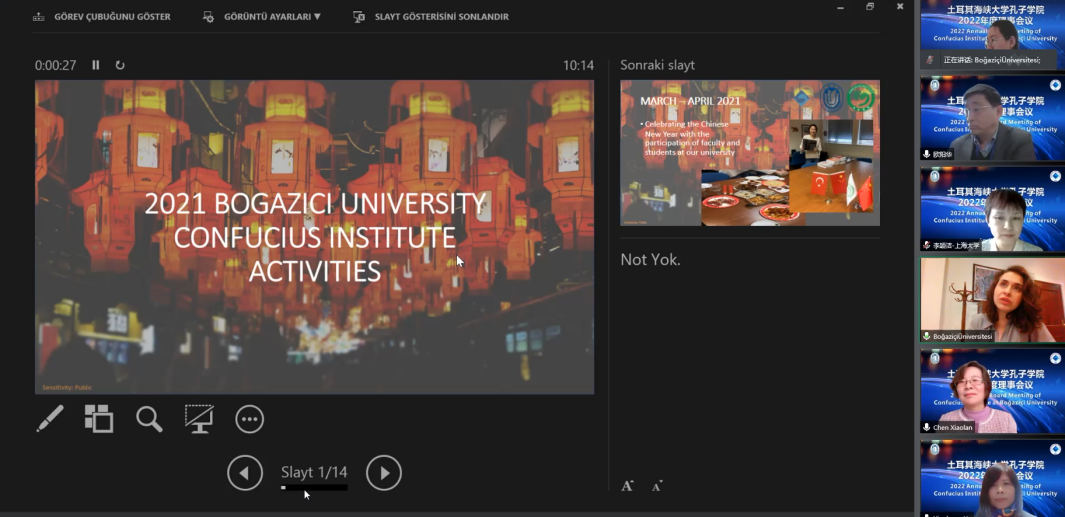Screen dimensions: 1065x517
Task: Click the Not Yok. notes area
Action: [x=650, y=260]
